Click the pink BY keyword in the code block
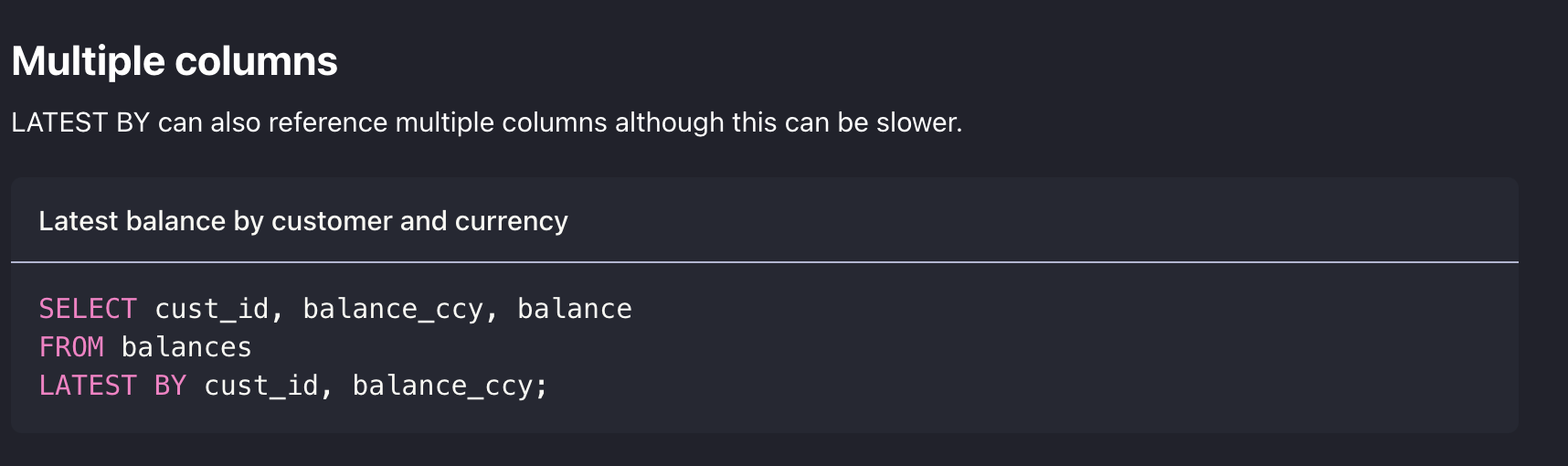The width and height of the screenshot is (1568, 466). [x=170, y=386]
